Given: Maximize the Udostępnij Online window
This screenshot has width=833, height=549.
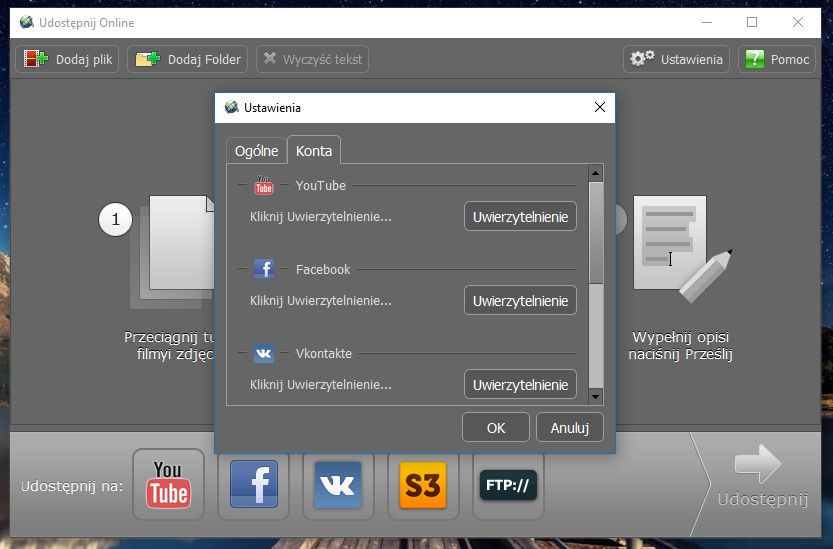Looking at the screenshot, I should pos(752,22).
